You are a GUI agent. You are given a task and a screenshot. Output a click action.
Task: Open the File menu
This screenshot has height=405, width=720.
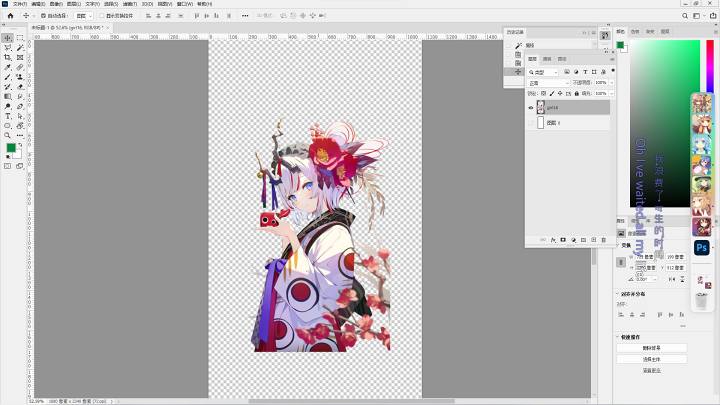click(x=20, y=4)
